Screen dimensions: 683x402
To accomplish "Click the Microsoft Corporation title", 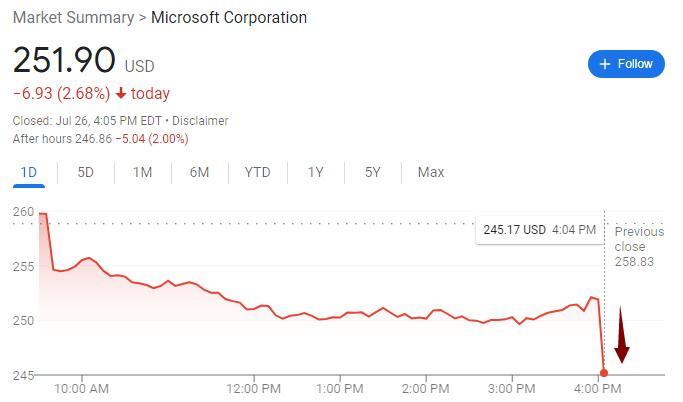I will (229, 18).
